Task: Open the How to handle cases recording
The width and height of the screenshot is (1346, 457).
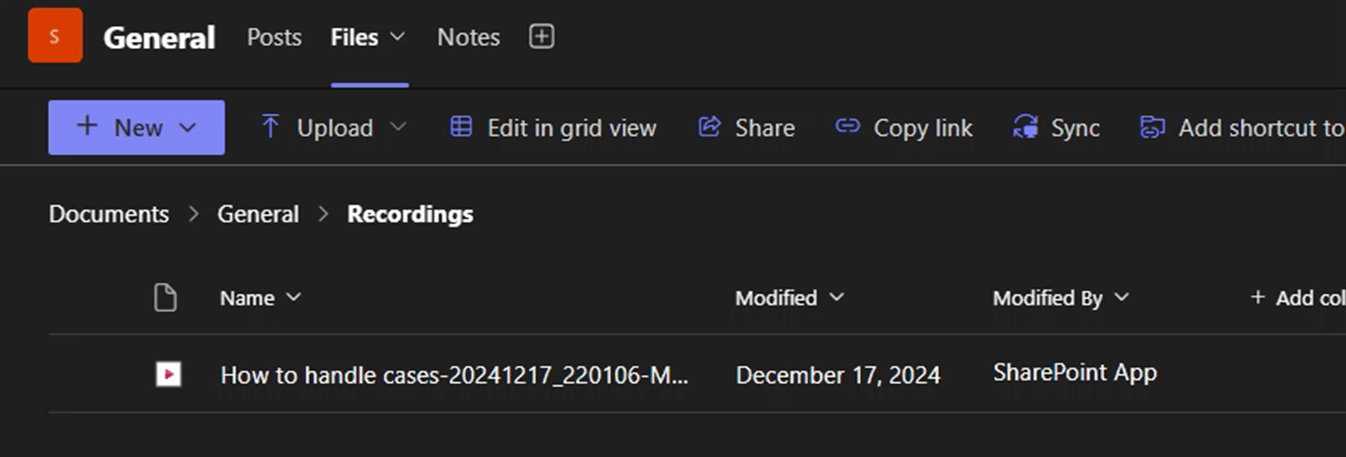Action: coord(454,375)
